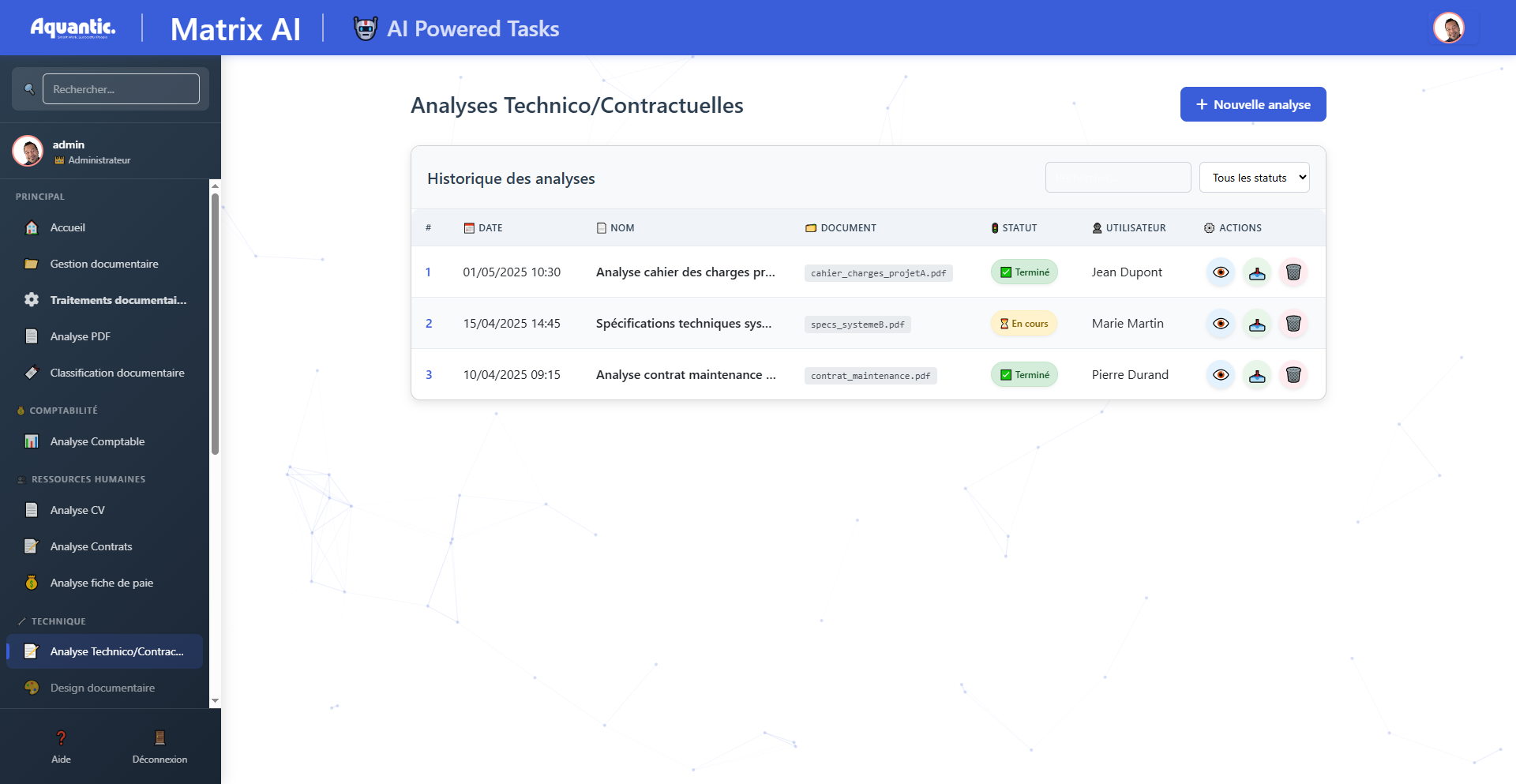The width and height of the screenshot is (1516, 784).
Task: Download the cahier_charges_projetA.pdf analysis
Action: 1257,272
